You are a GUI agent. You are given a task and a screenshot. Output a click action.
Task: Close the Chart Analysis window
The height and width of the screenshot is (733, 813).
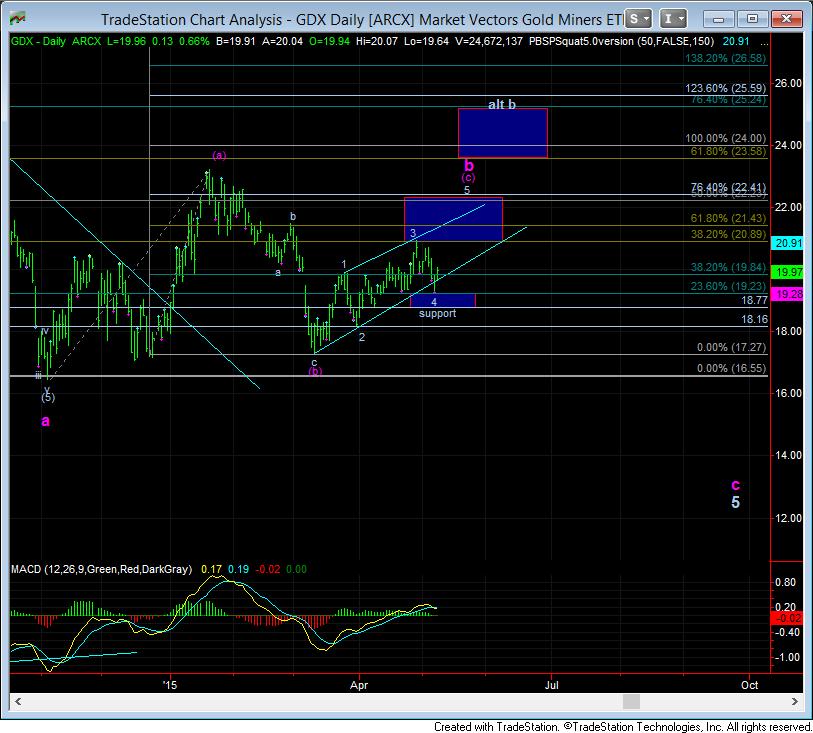coord(786,19)
